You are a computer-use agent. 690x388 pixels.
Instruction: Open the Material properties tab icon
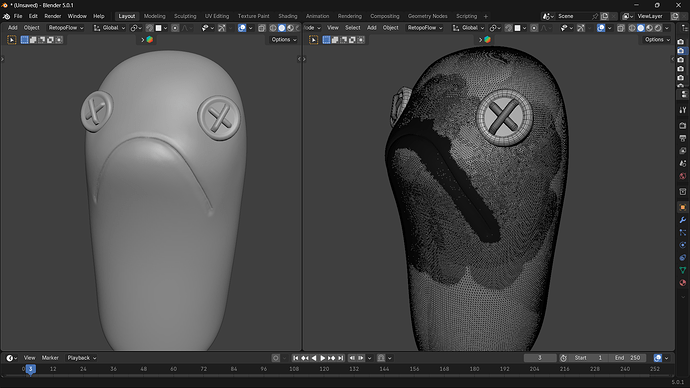click(683, 282)
